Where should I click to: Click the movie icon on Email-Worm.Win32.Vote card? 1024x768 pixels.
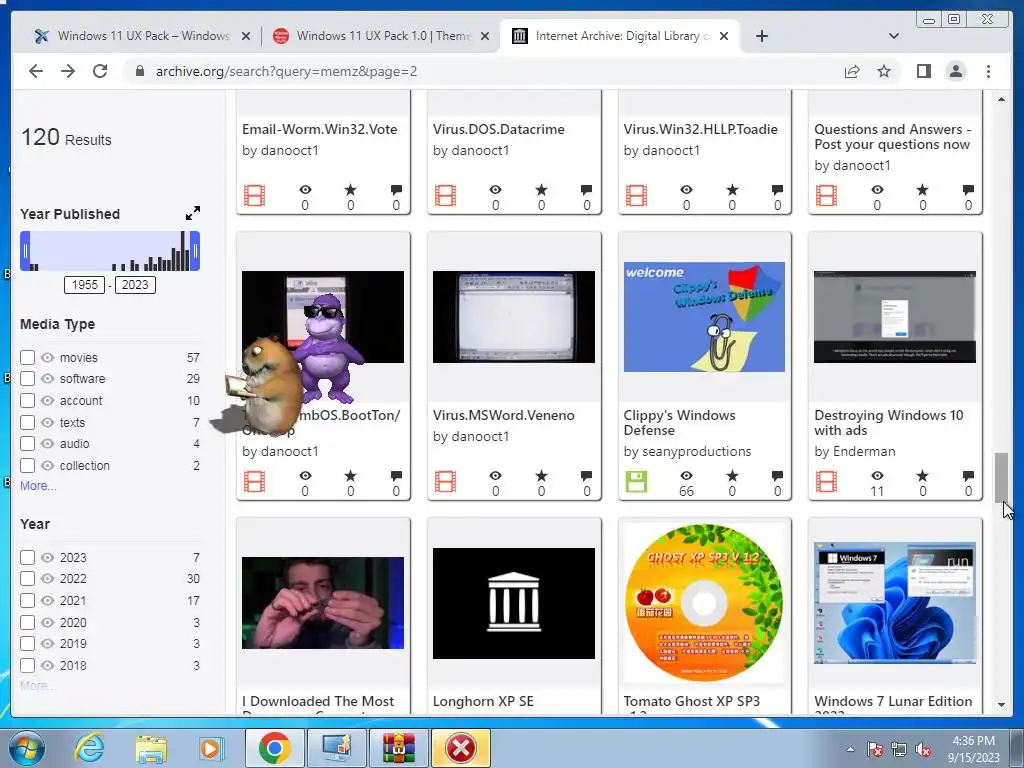point(254,196)
